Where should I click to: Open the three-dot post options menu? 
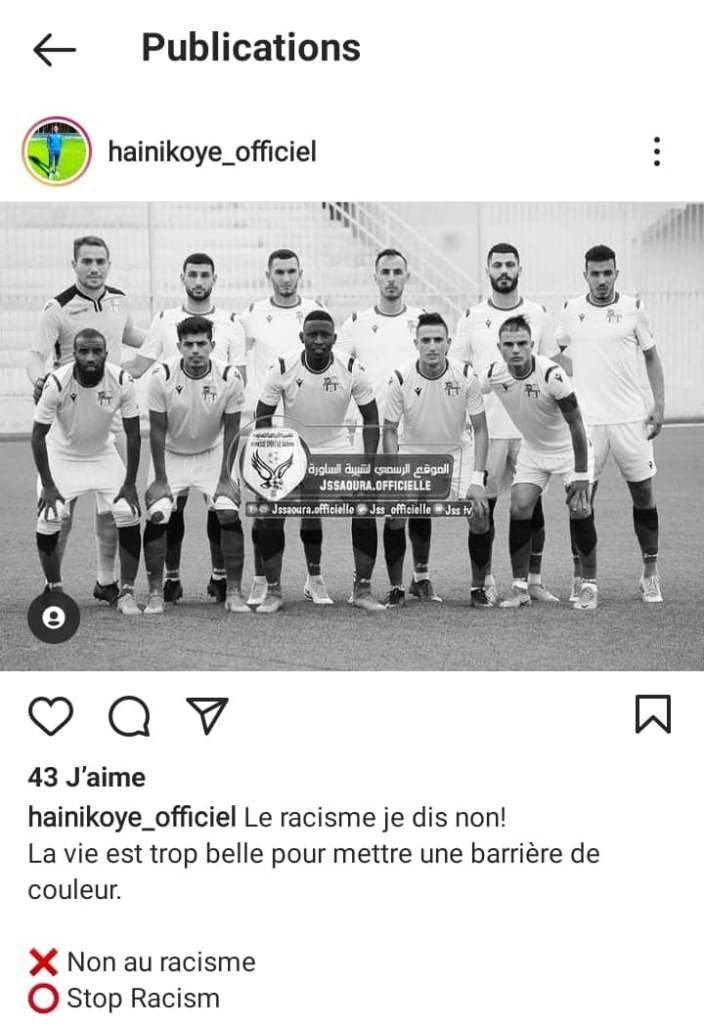[657, 152]
